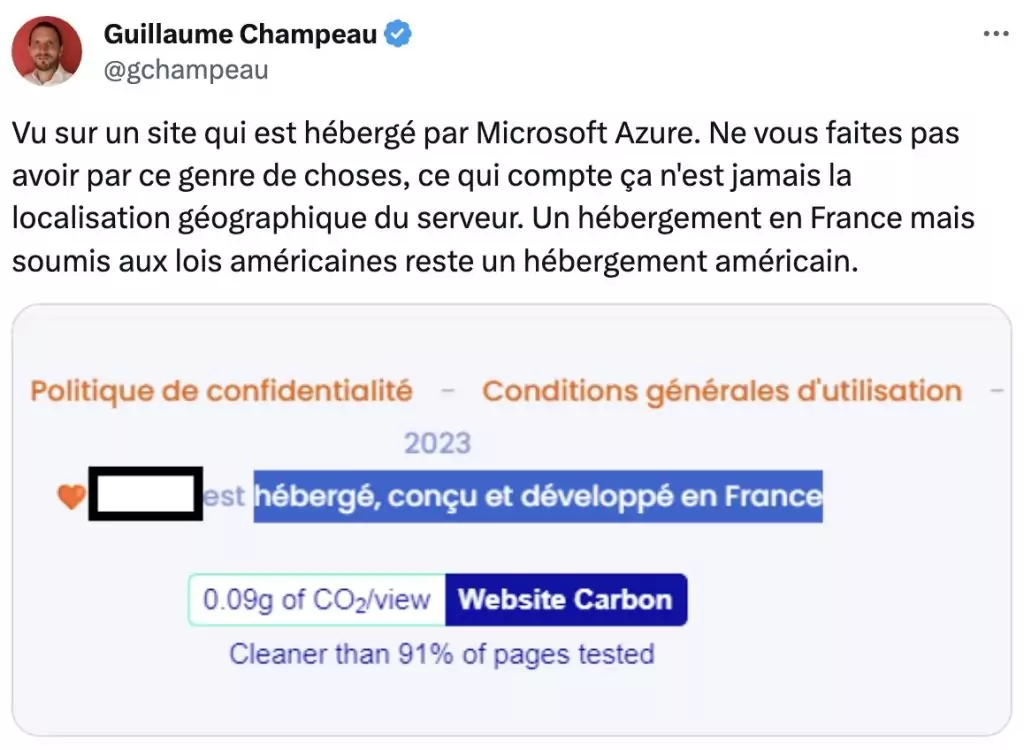Screen dimensions: 1024x750
Task: Open Guillaume Champeau's profile avatar
Action: pos(46,50)
